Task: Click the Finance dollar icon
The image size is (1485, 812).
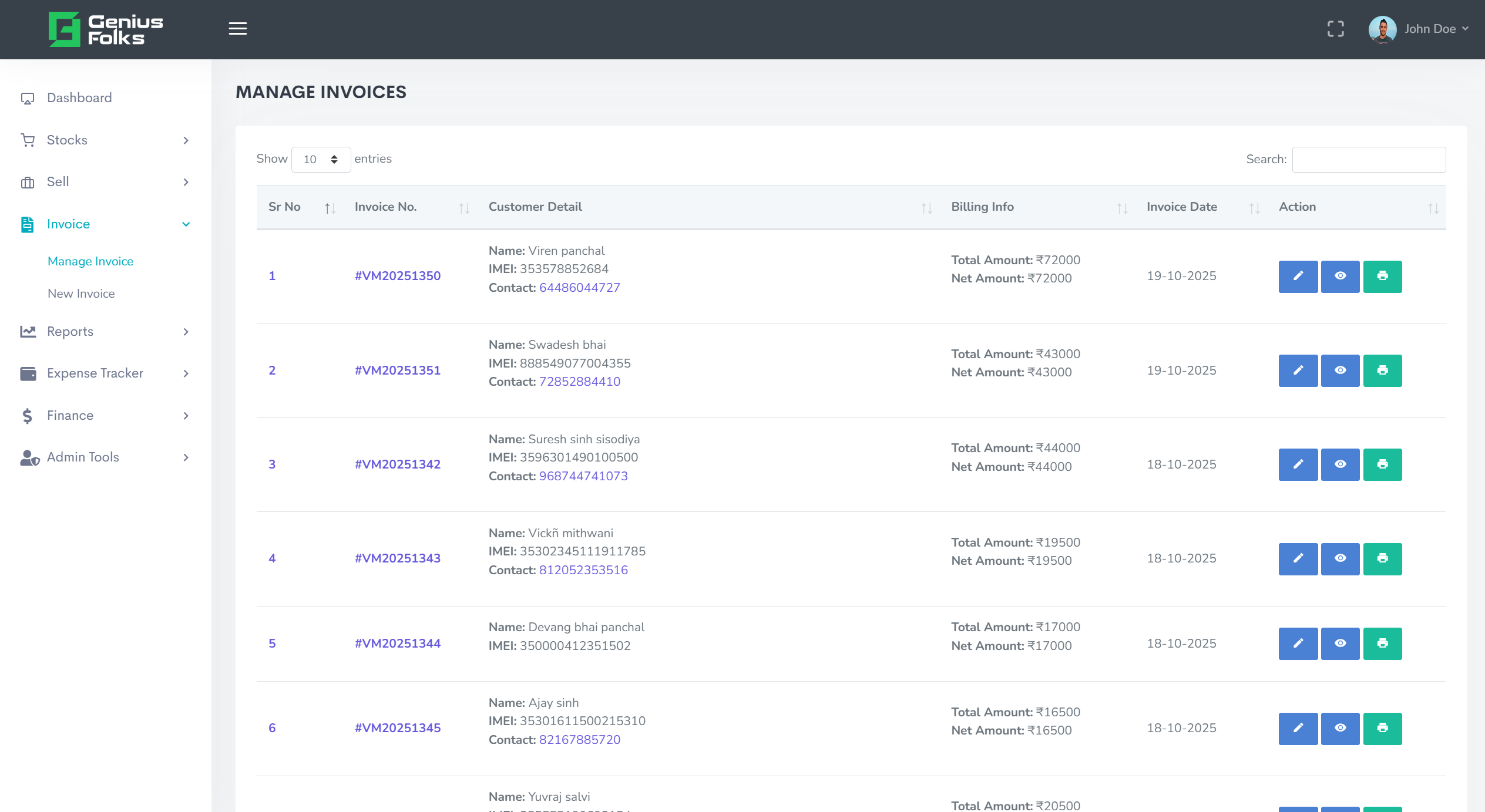Action: [x=28, y=415]
